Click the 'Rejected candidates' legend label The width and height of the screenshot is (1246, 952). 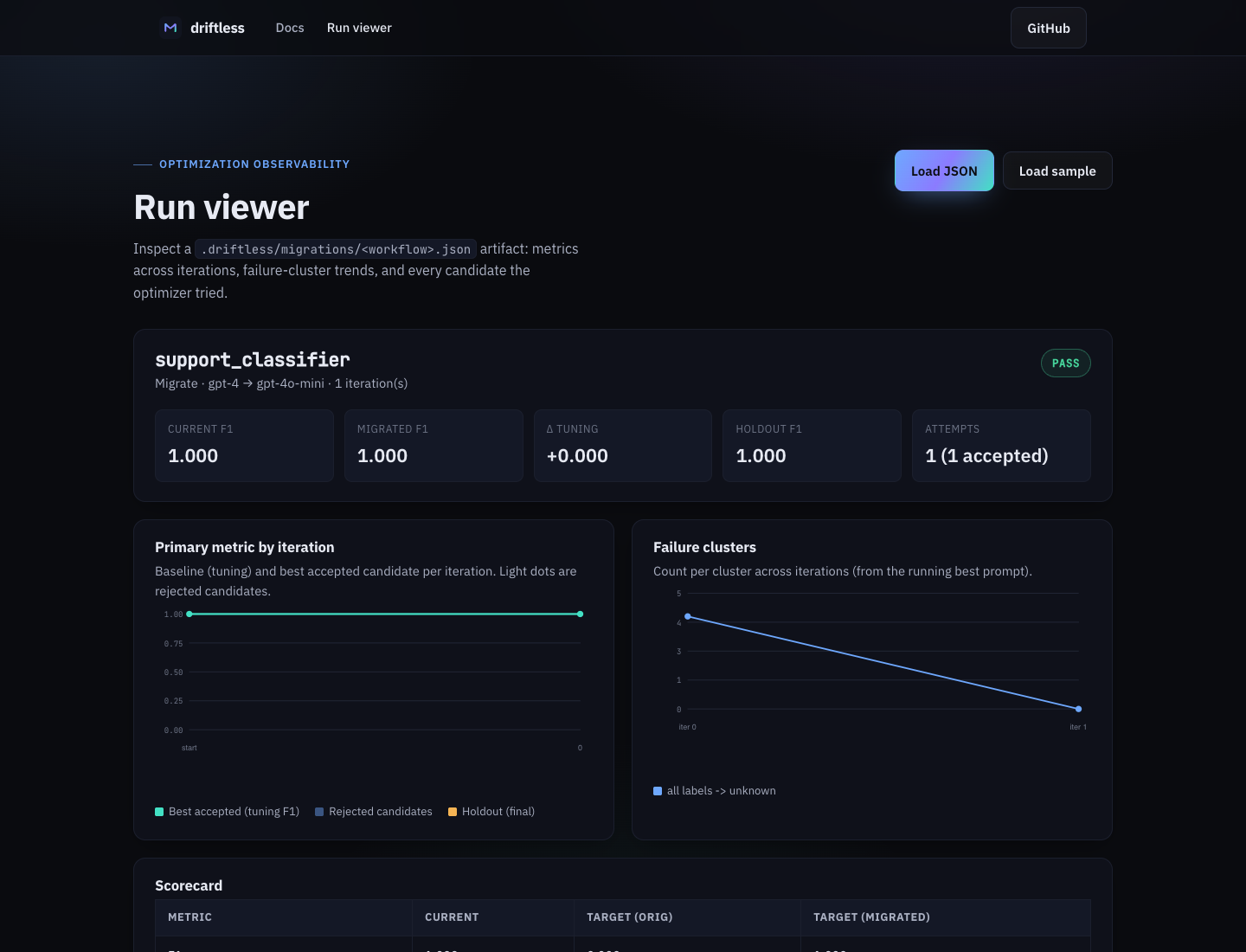tap(381, 812)
